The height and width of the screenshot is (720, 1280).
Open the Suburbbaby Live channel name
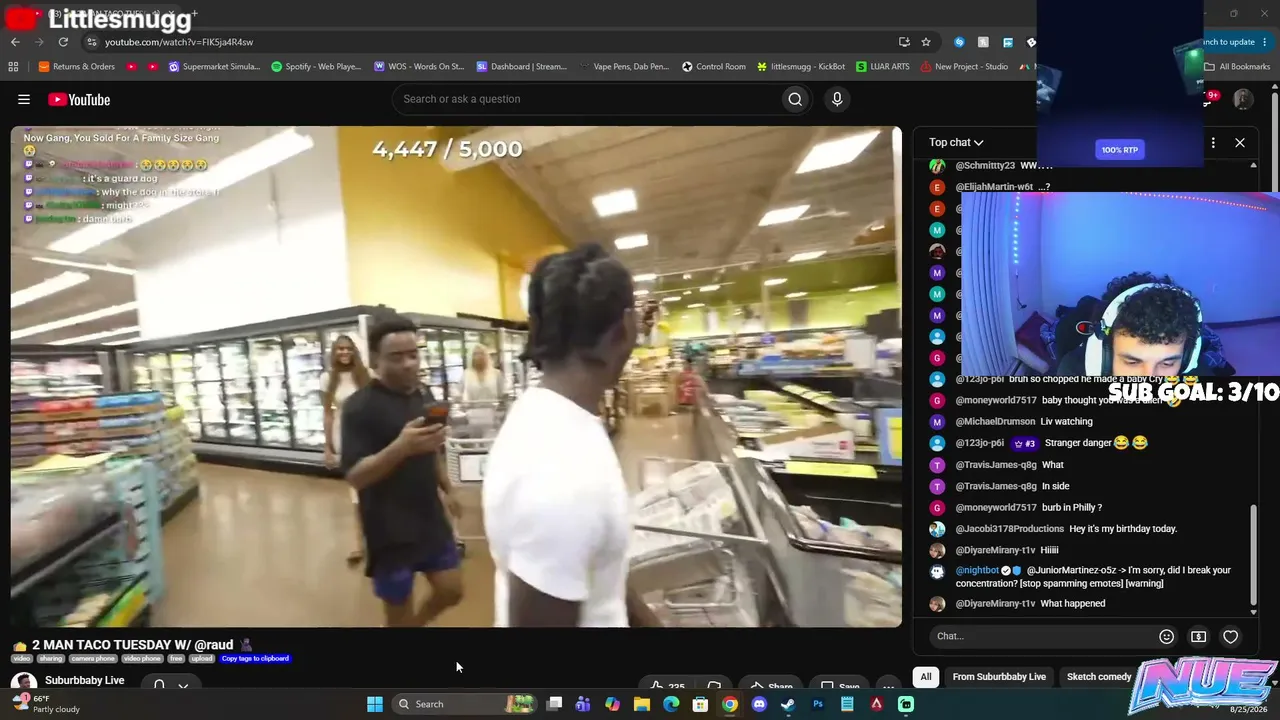click(x=85, y=681)
